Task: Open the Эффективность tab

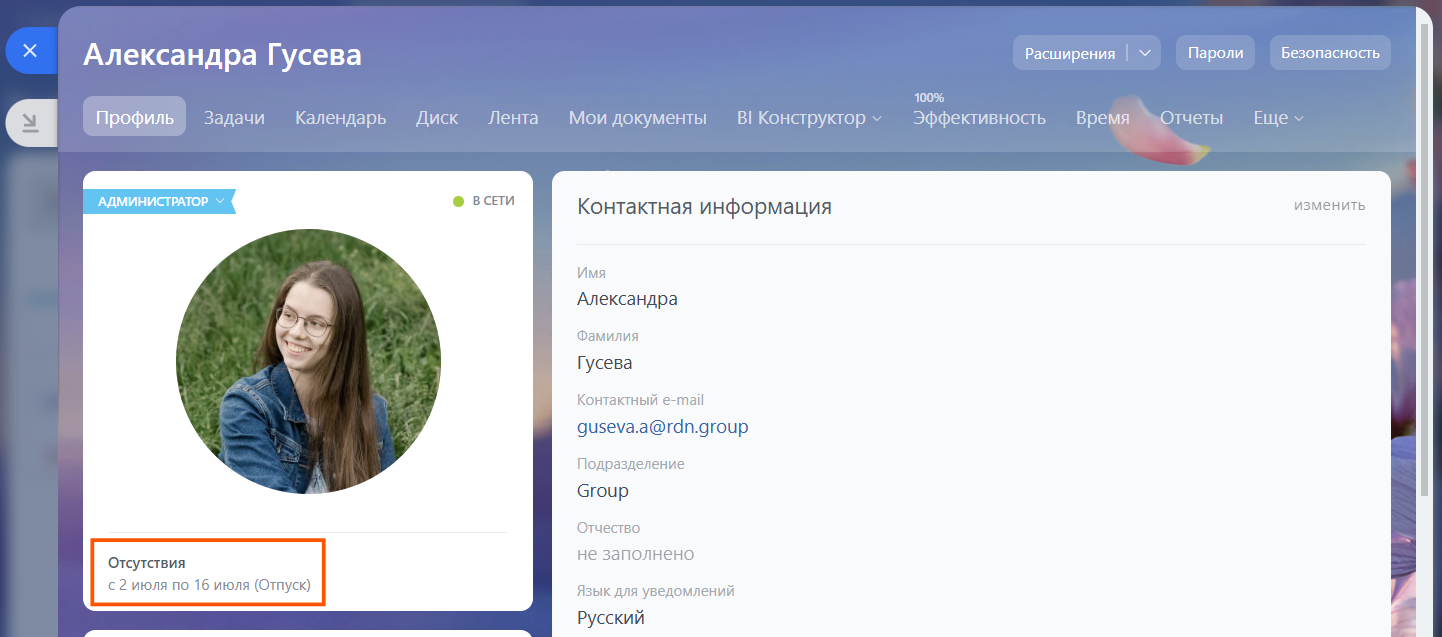Action: click(979, 117)
